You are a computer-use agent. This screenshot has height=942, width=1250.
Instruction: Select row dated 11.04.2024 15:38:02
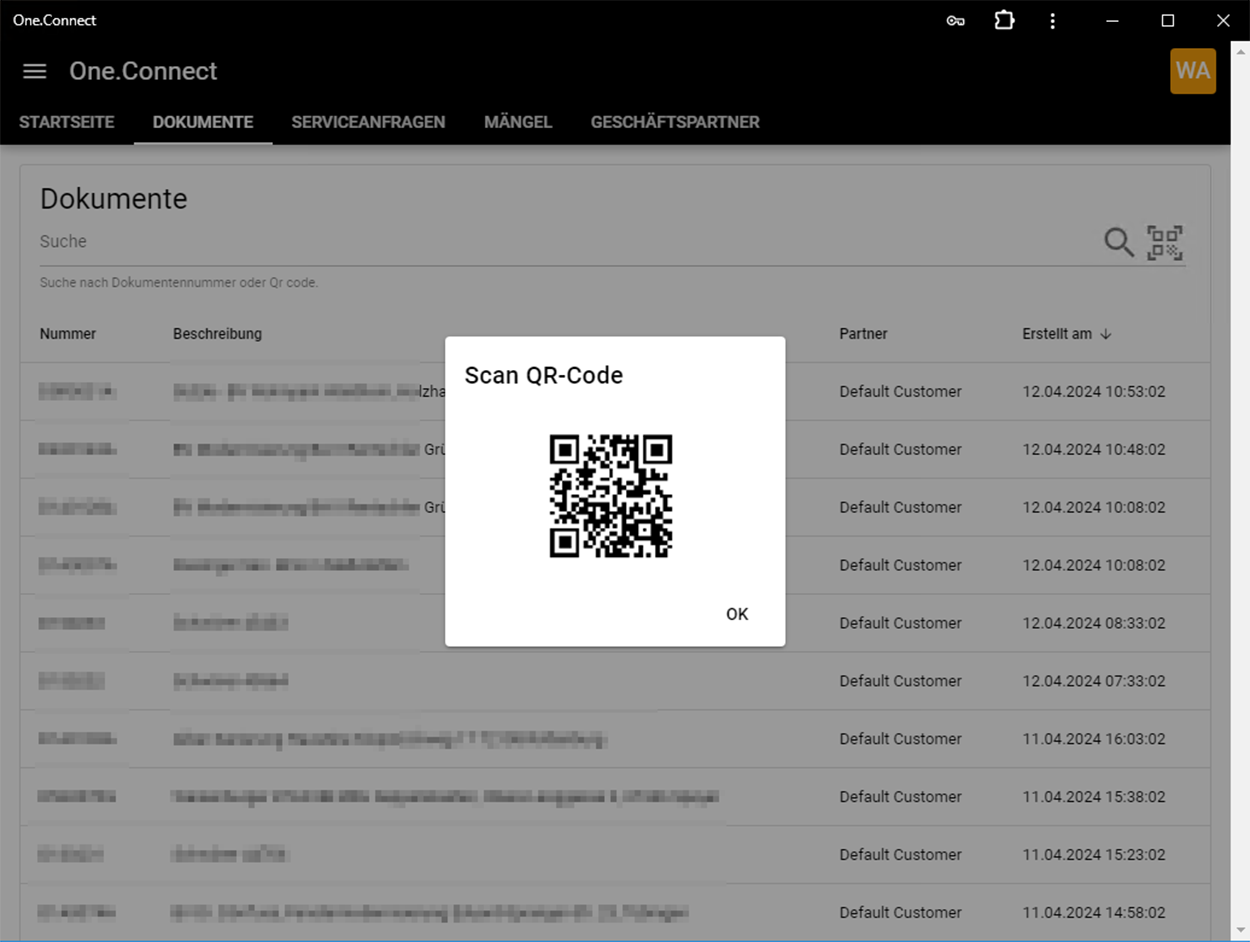(615, 797)
